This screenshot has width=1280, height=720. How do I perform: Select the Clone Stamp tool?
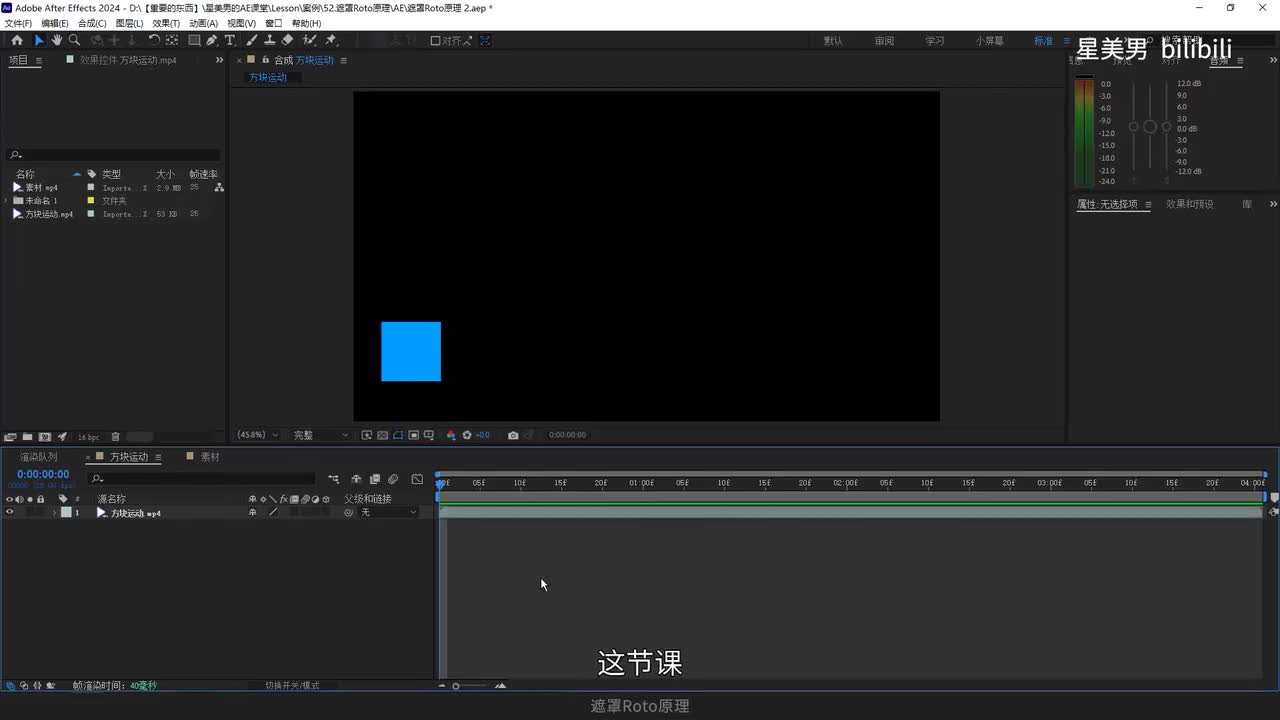click(x=269, y=41)
